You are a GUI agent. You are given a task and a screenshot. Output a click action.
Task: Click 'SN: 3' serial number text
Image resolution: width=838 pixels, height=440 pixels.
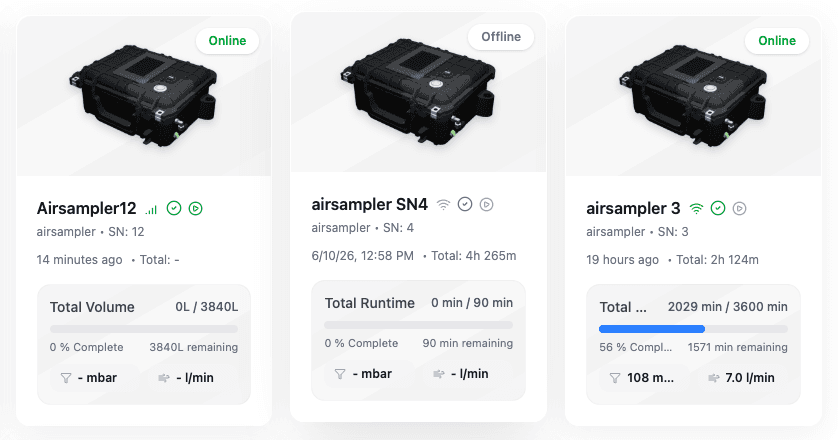click(x=673, y=232)
